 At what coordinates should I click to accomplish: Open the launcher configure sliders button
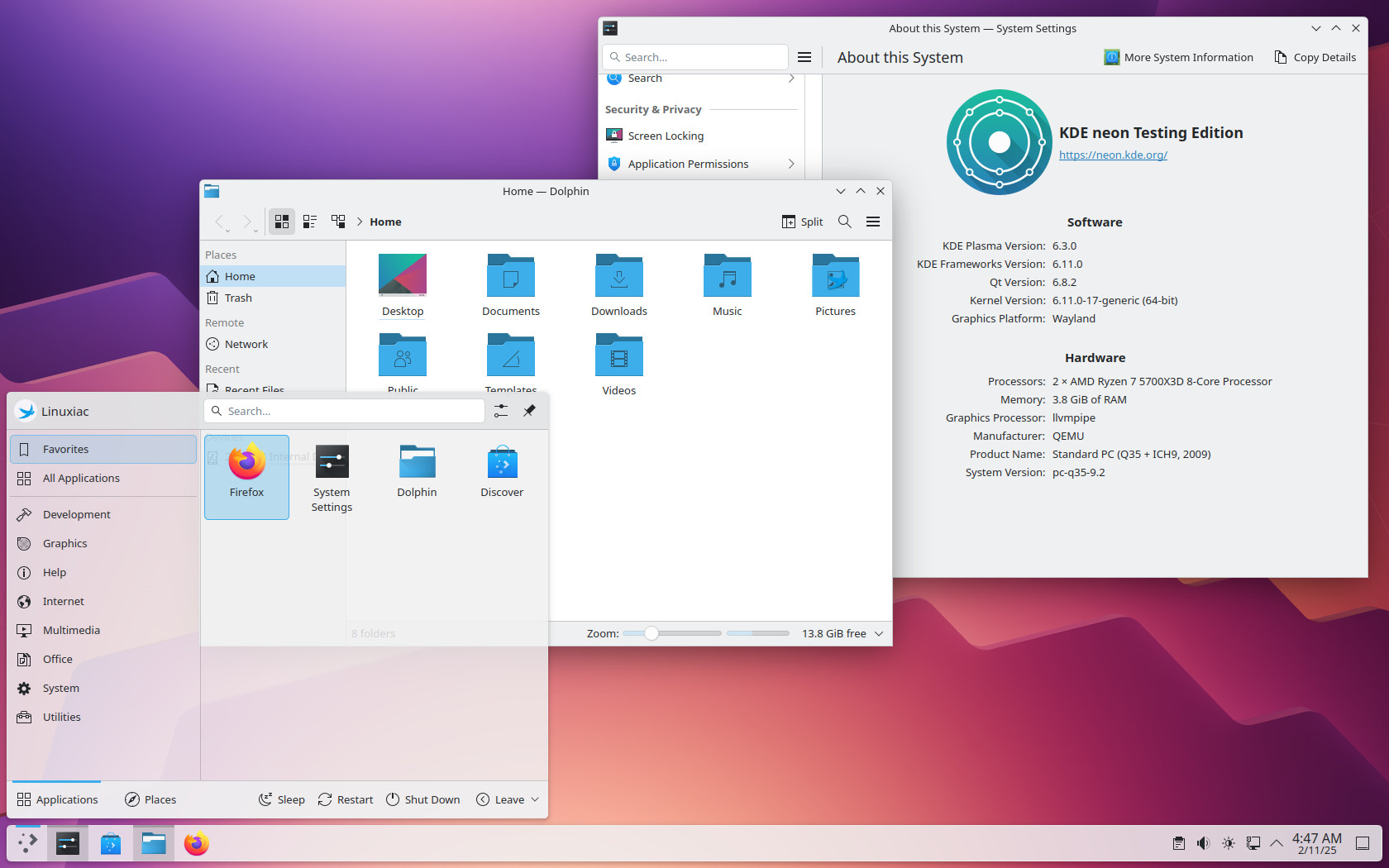point(501,411)
